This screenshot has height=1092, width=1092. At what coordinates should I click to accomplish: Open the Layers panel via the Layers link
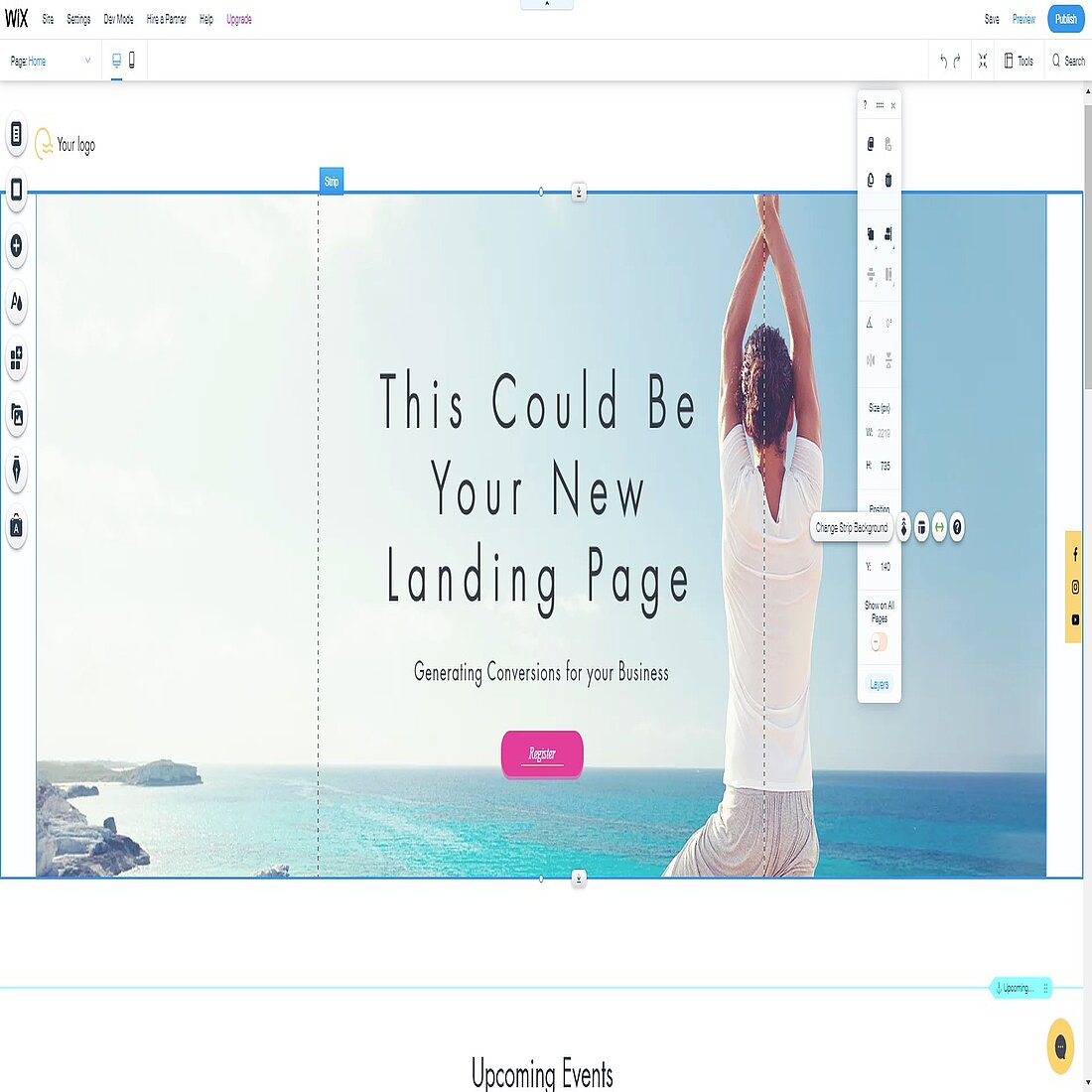click(879, 684)
